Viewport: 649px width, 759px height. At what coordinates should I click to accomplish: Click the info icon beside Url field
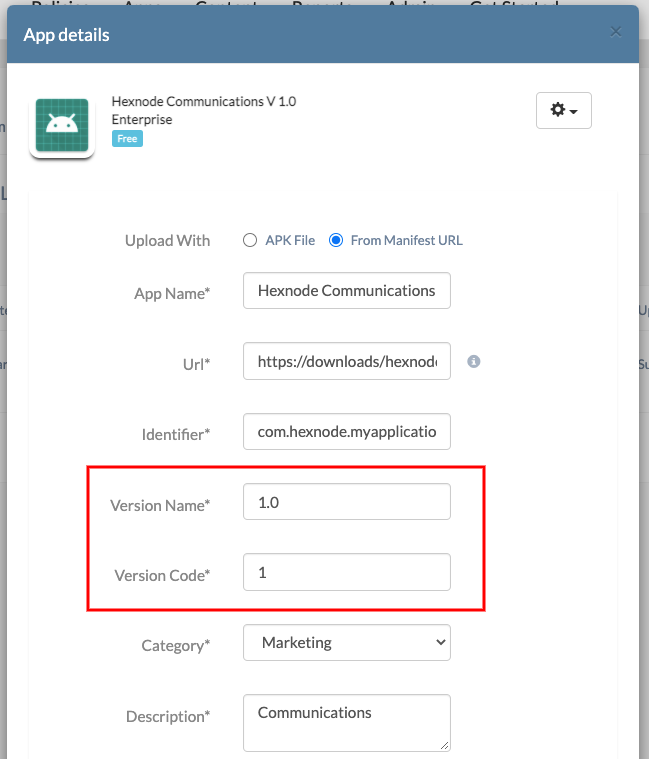click(473, 362)
